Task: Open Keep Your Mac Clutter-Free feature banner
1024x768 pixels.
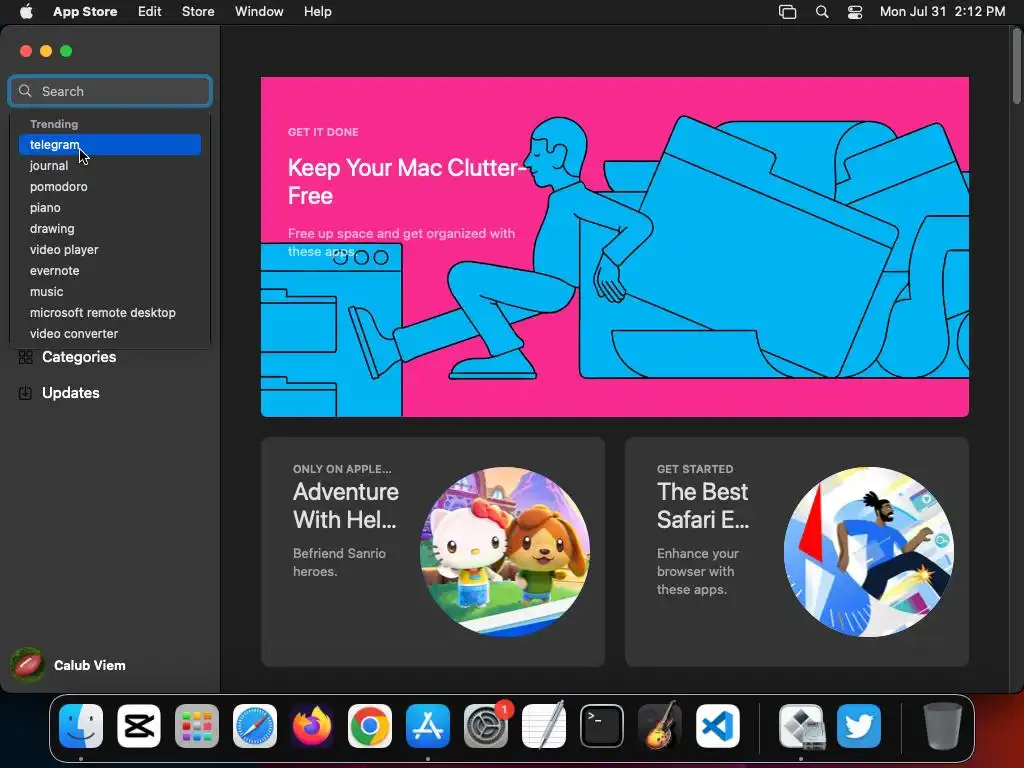Action: tap(615, 247)
